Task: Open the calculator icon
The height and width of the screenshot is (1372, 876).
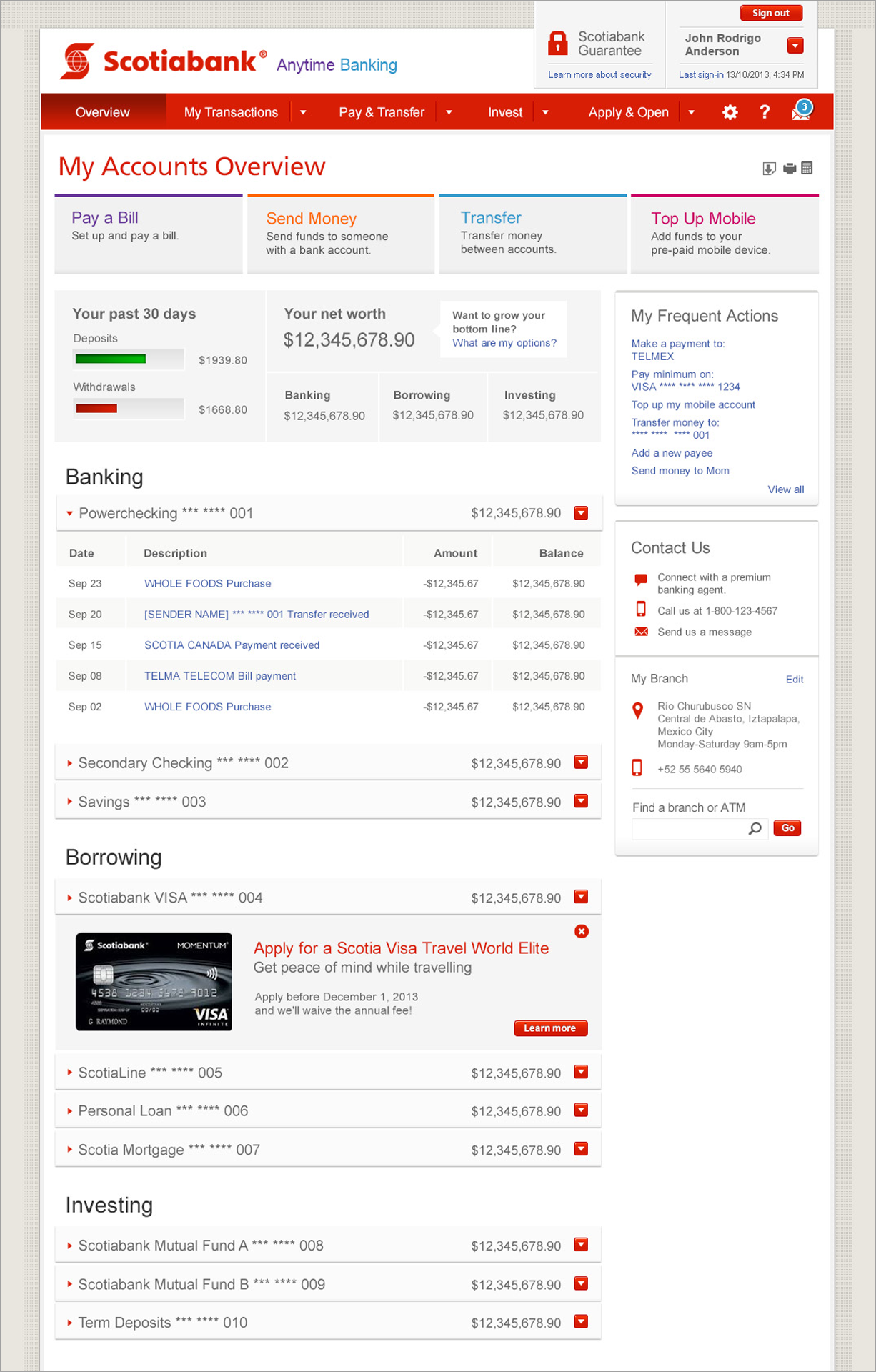Action: (807, 169)
